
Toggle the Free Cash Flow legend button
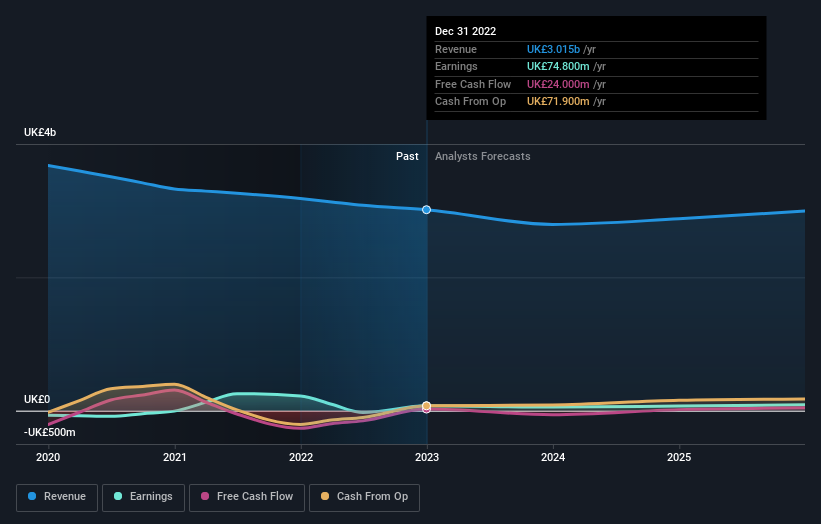(x=247, y=497)
